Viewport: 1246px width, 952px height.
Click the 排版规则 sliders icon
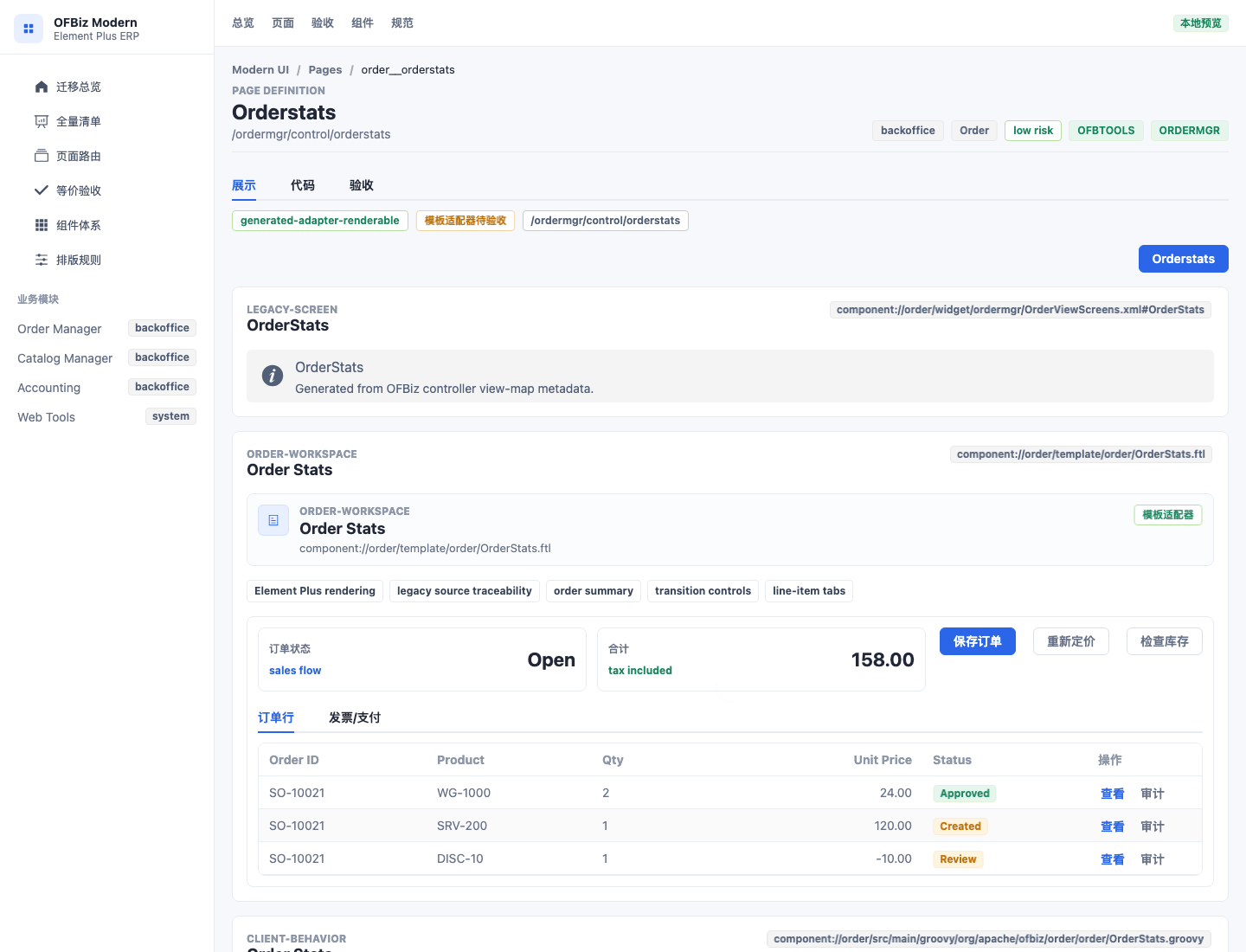[42, 260]
